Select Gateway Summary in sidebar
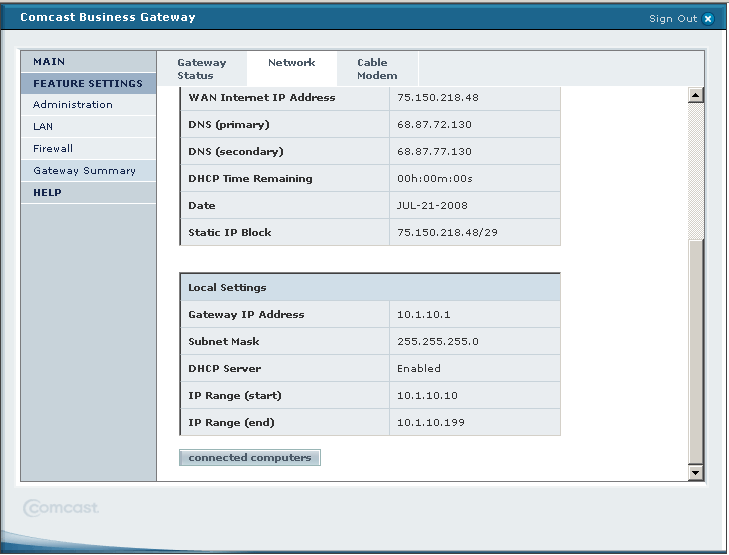This screenshot has width=729, height=555. pyautogui.click(x=88, y=171)
